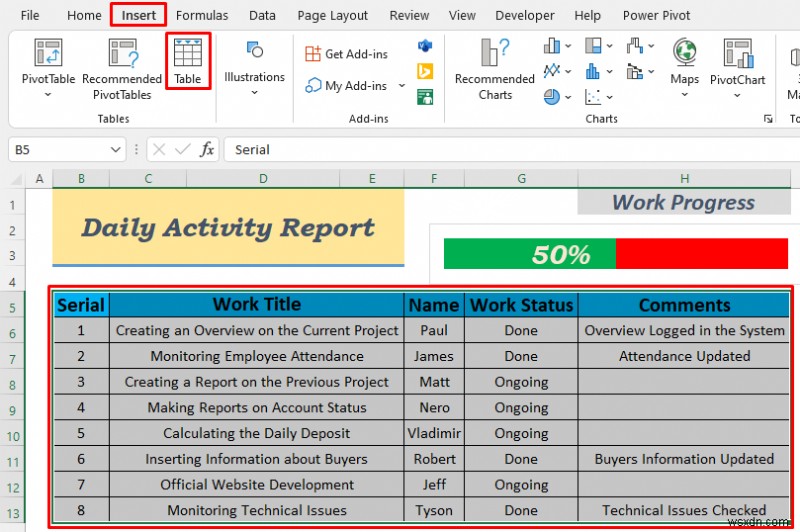
Task: Click the Column or Bar chart icon
Action: point(552,46)
